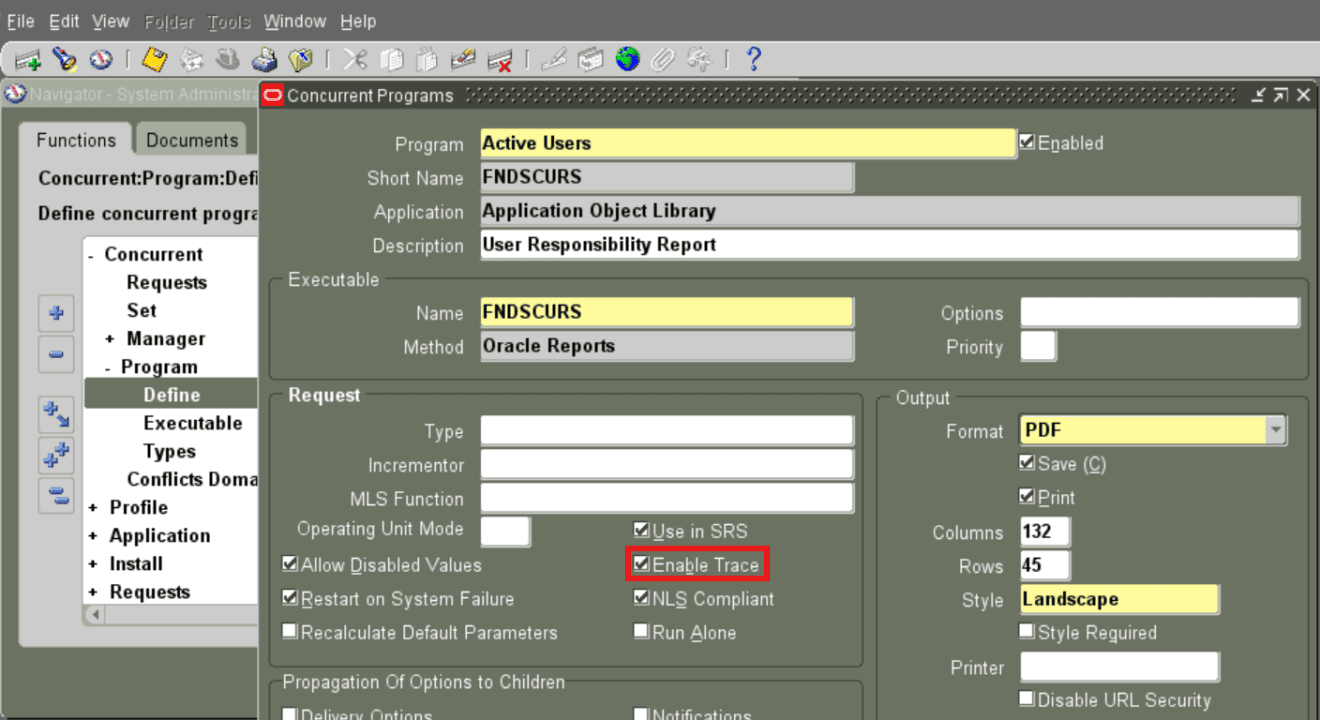This screenshot has width=1320, height=720.
Task: Click the Clear Record toolbar icon
Action: coord(461,59)
